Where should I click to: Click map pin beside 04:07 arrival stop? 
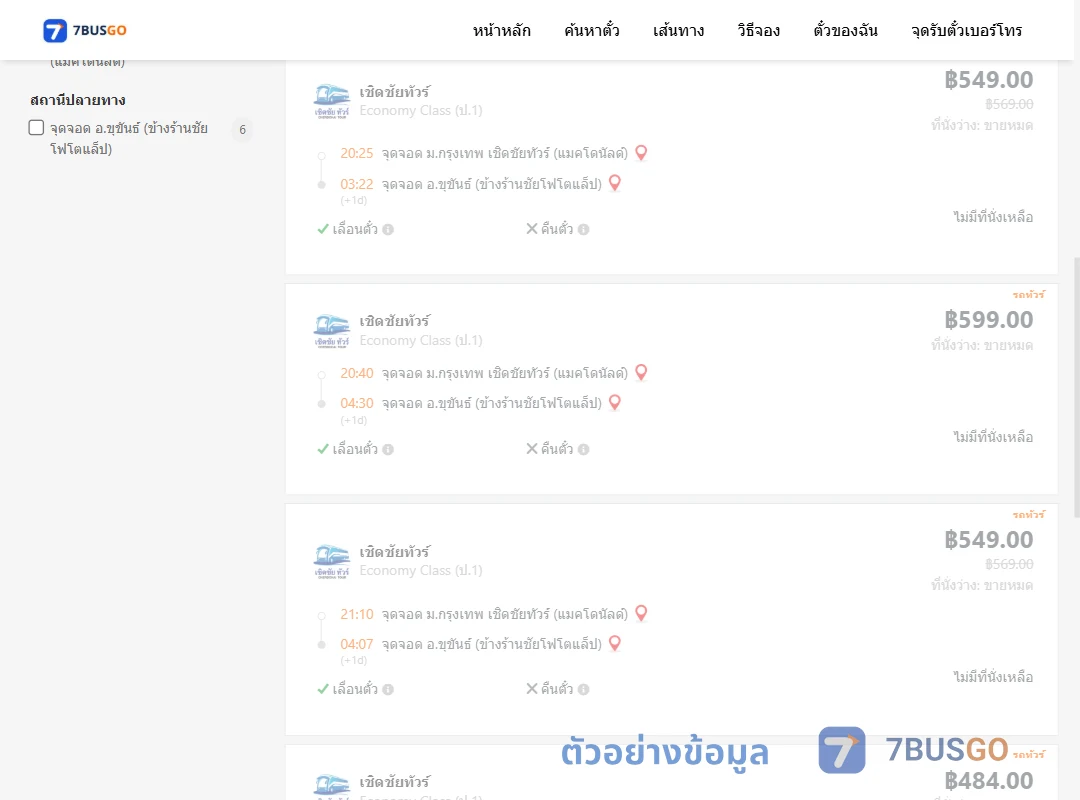coord(615,643)
